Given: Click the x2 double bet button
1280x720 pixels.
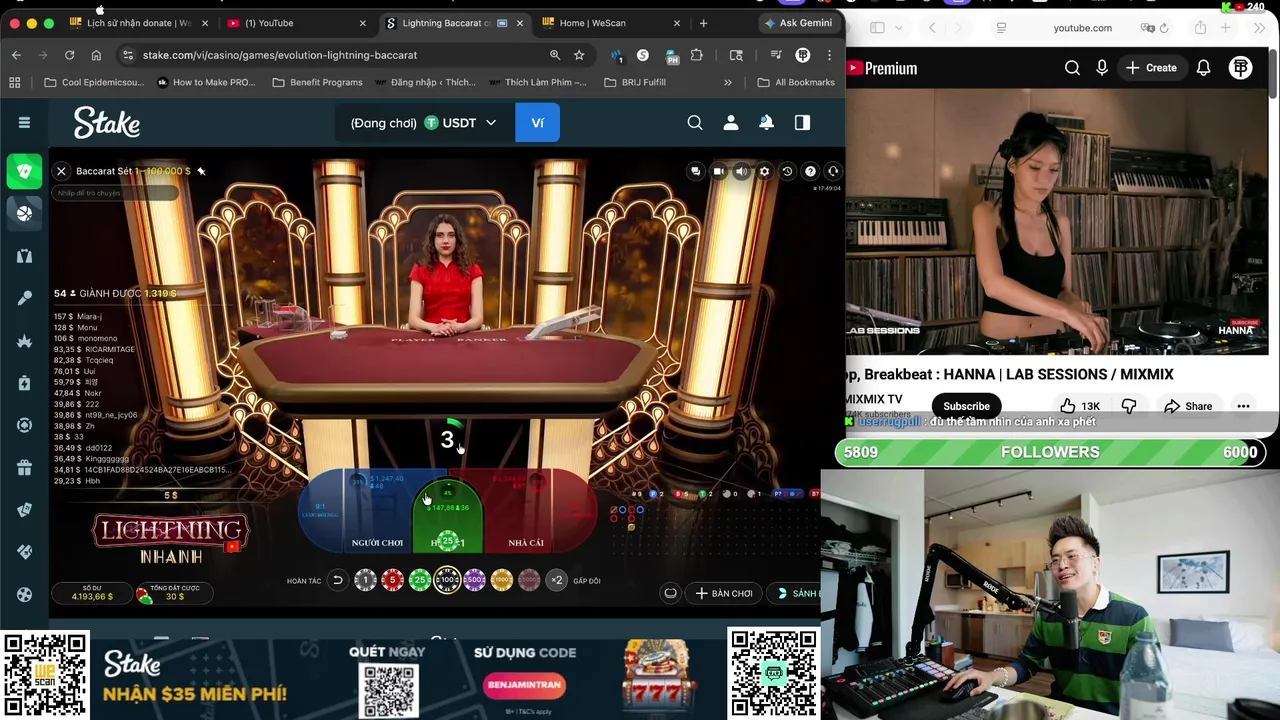Looking at the screenshot, I should pyautogui.click(x=557, y=580).
